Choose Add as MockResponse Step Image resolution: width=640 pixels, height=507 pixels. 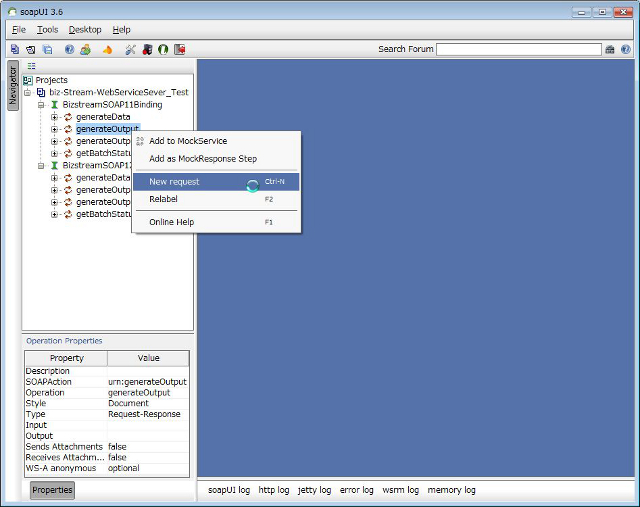coord(216,159)
